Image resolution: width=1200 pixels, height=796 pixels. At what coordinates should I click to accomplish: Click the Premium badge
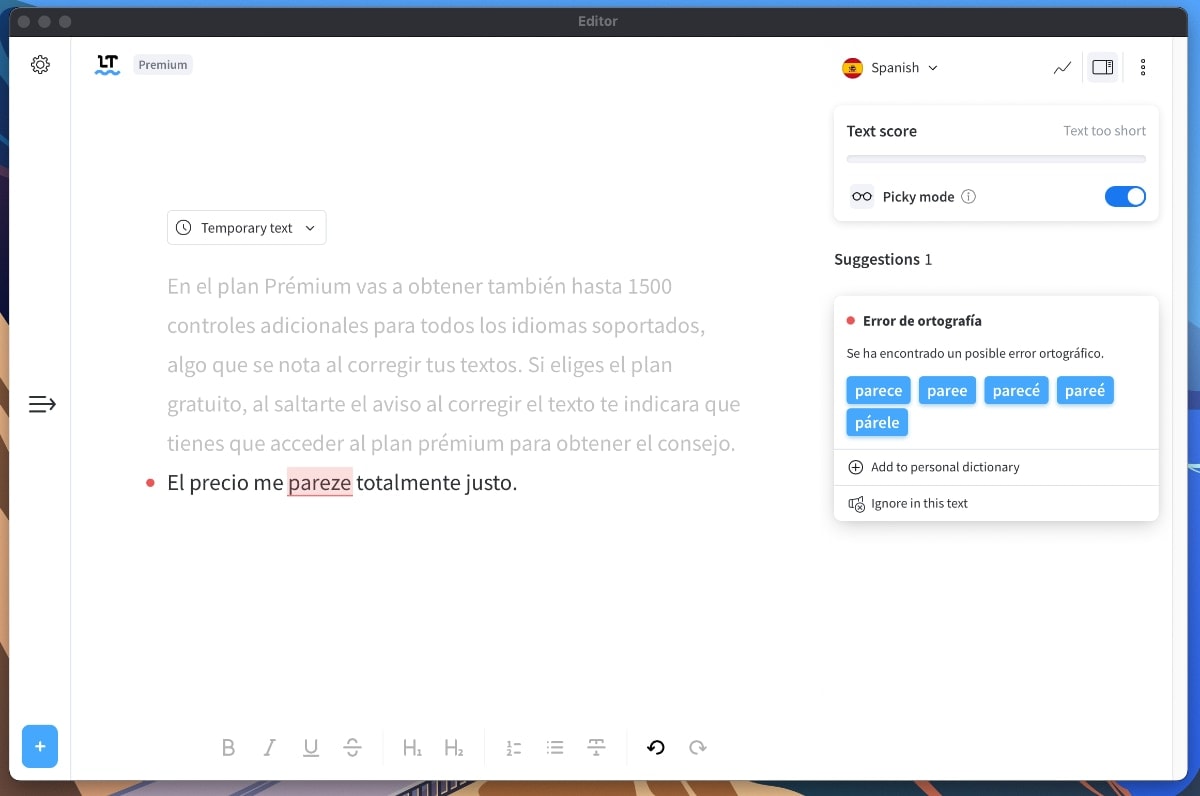pos(162,64)
